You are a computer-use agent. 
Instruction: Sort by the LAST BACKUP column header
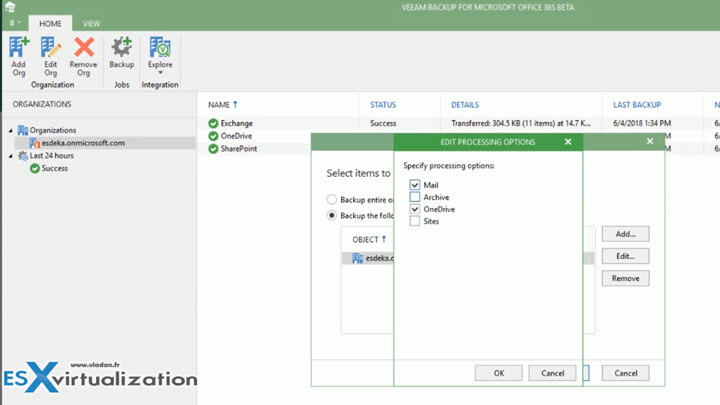tap(637, 105)
